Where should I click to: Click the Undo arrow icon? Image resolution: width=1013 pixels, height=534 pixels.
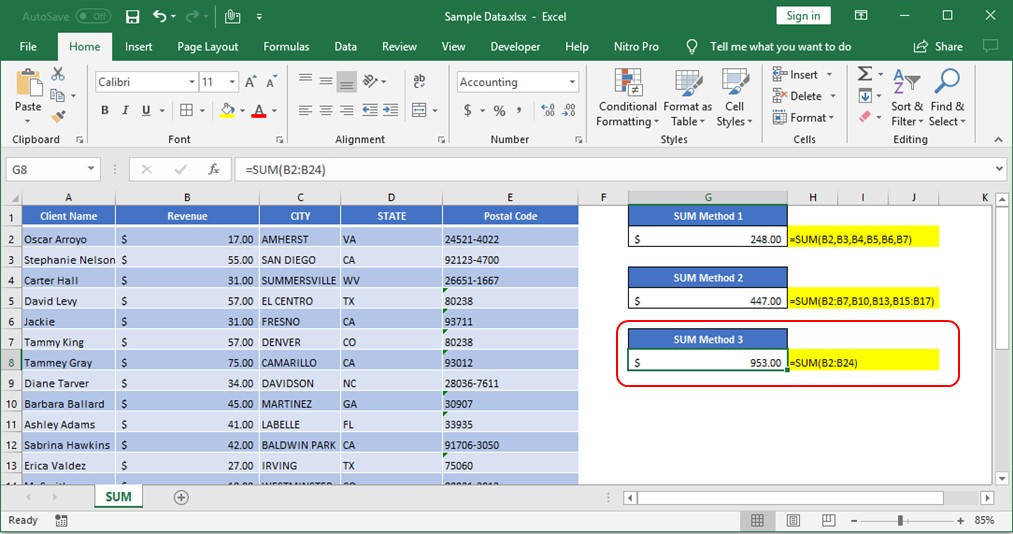point(160,17)
